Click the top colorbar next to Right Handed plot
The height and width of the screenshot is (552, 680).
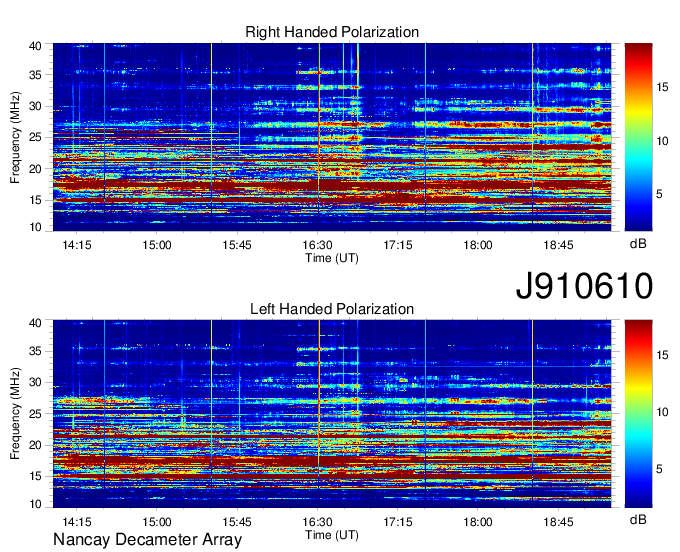[638, 137]
